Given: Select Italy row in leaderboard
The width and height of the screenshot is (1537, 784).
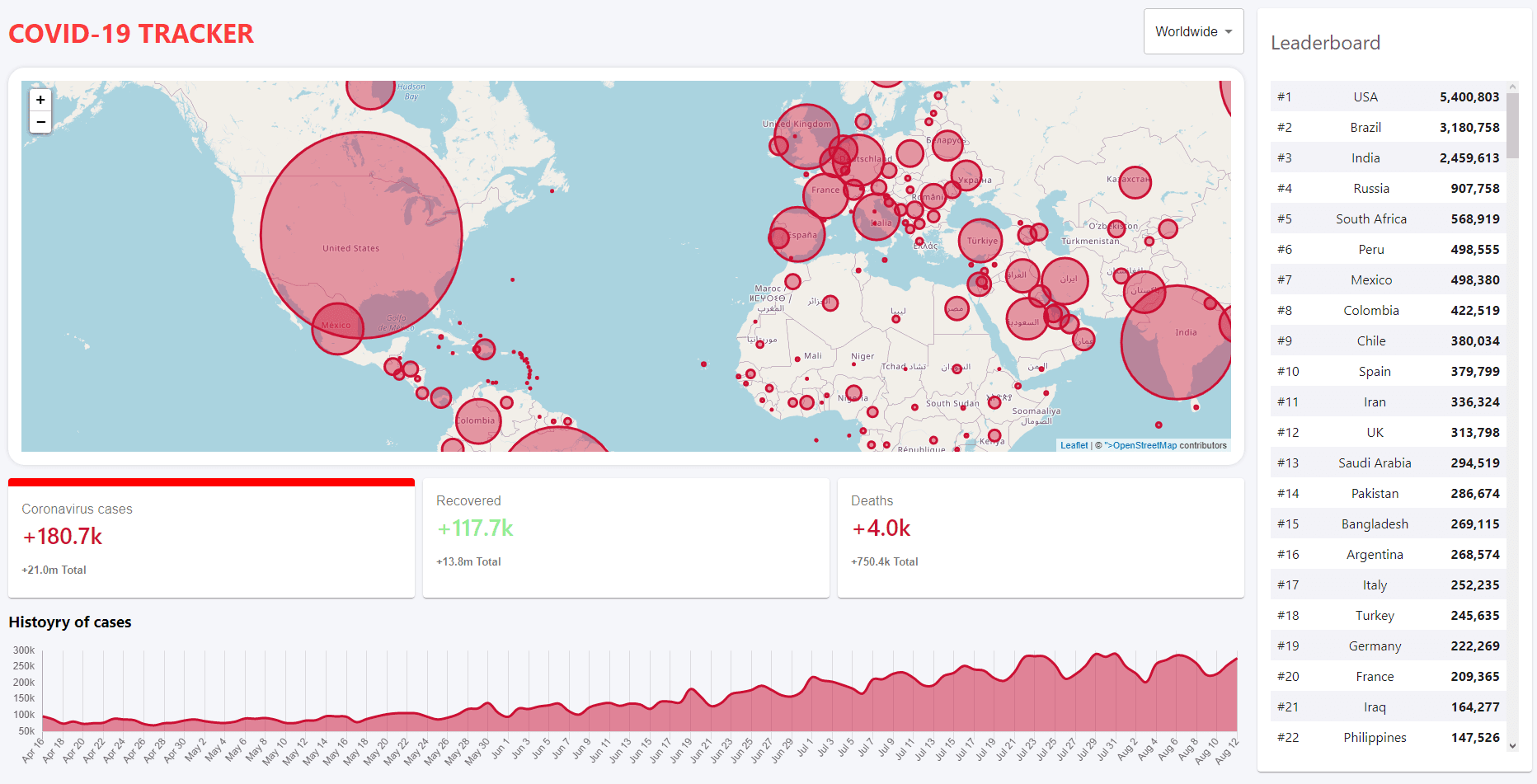Looking at the screenshot, I should tap(1389, 584).
